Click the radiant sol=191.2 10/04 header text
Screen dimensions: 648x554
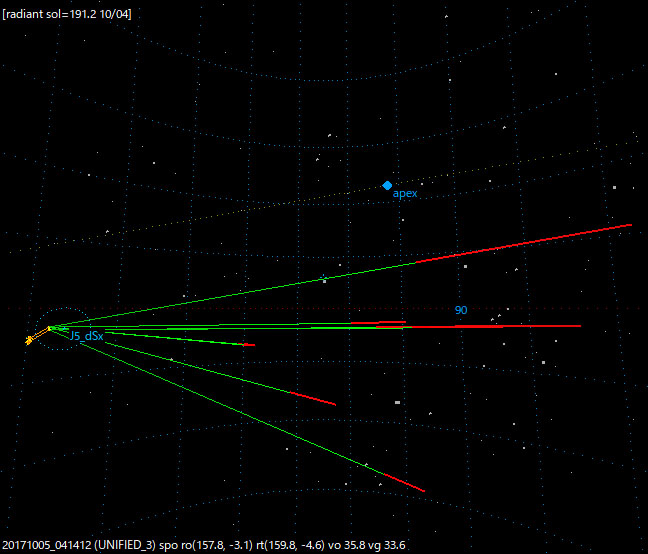pos(67,14)
